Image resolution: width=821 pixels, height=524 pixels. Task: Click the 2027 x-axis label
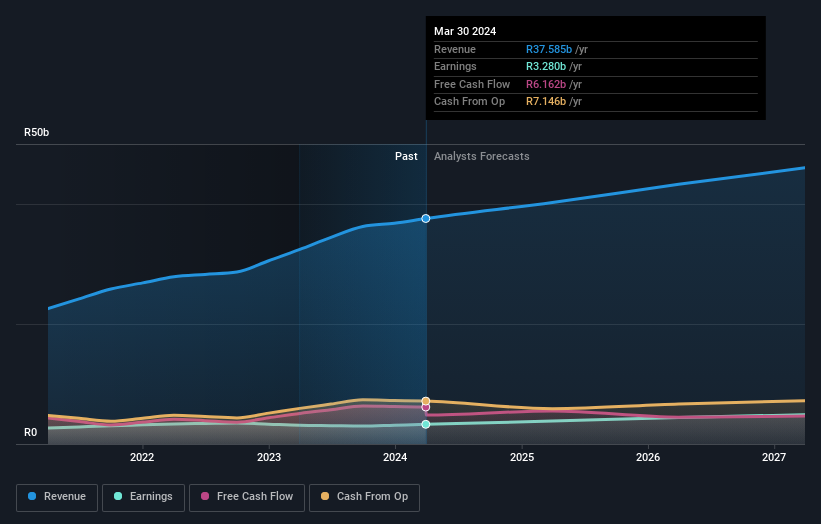[x=774, y=457]
